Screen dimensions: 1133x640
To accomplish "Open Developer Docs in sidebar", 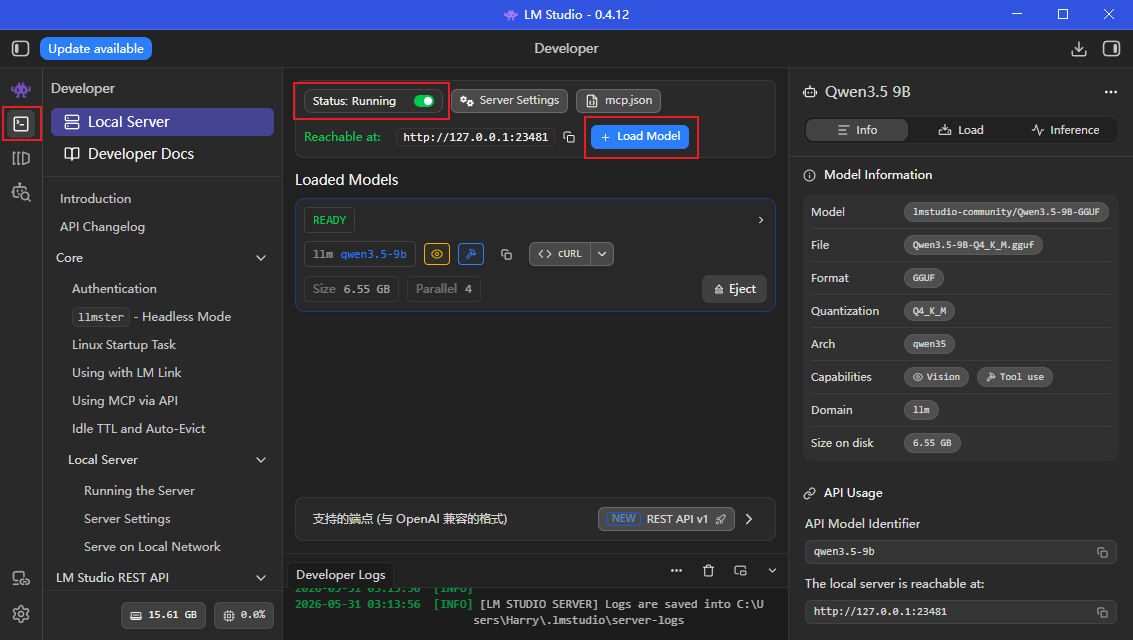I will [162, 154].
